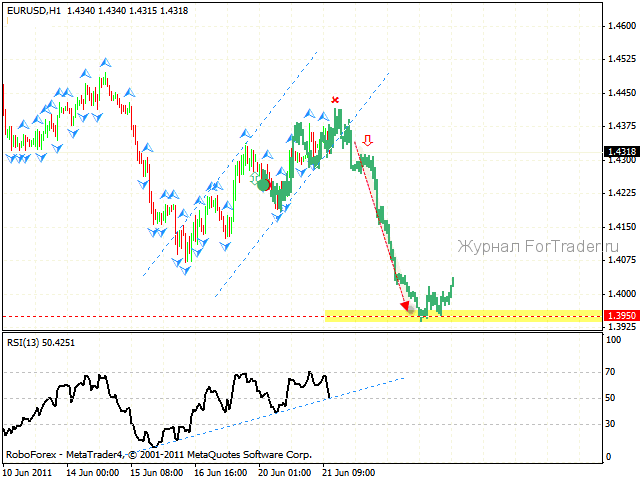Select the yellow support zone band
Image resolution: width=640 pixels, height=480 pixels.
click(464, 316)
